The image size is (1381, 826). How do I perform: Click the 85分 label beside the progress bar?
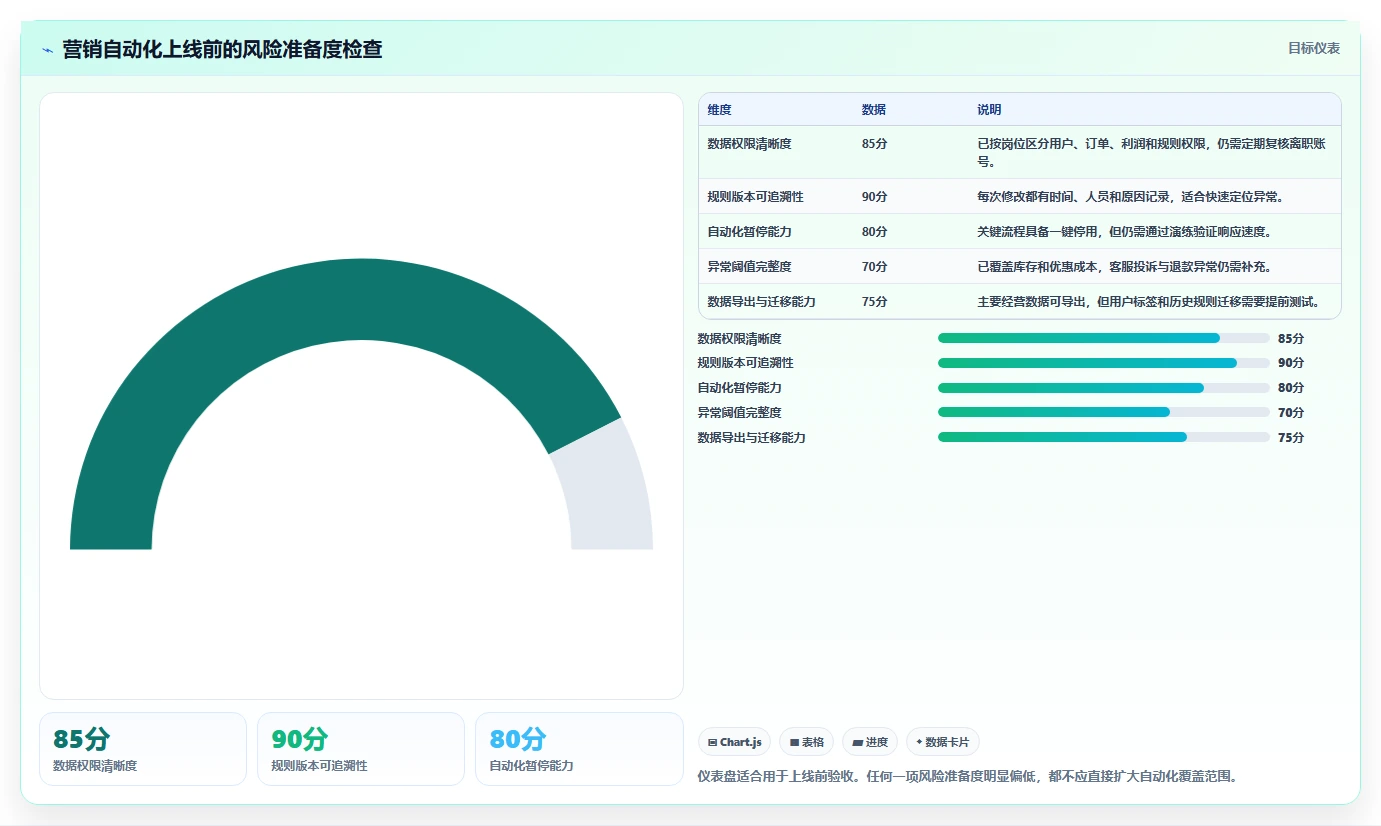1291,339
